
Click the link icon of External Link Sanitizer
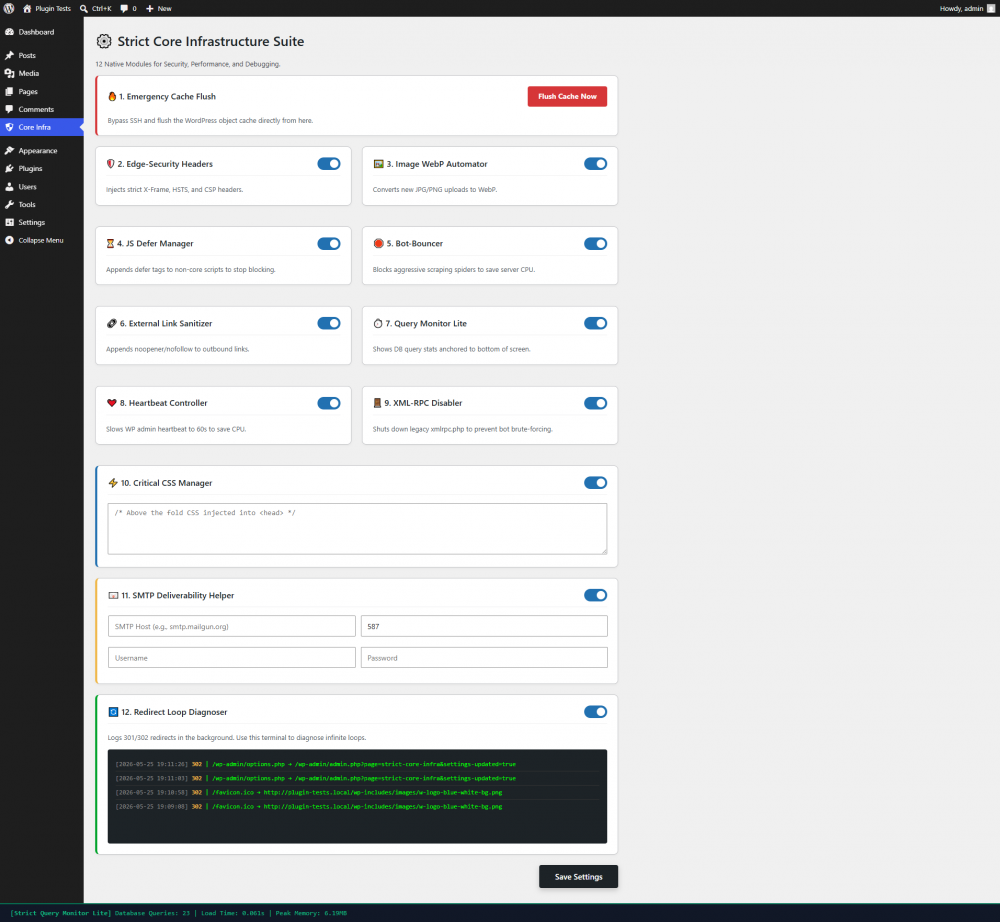(x=112, y=323)
